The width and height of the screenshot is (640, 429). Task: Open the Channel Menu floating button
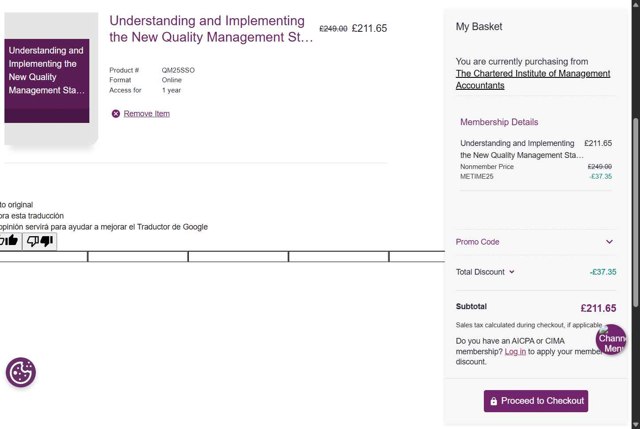[x=611, y=339]
